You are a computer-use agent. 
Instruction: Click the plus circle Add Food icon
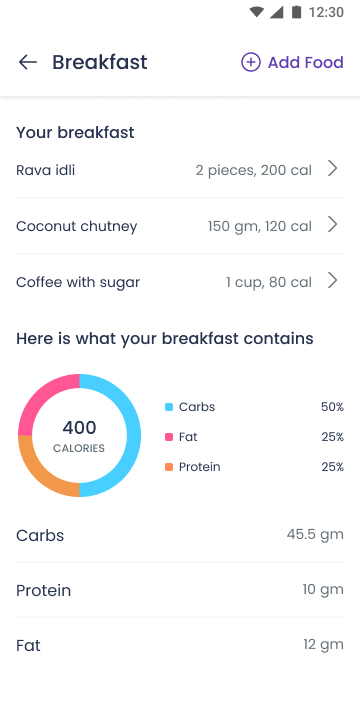(x=251, y=62)
